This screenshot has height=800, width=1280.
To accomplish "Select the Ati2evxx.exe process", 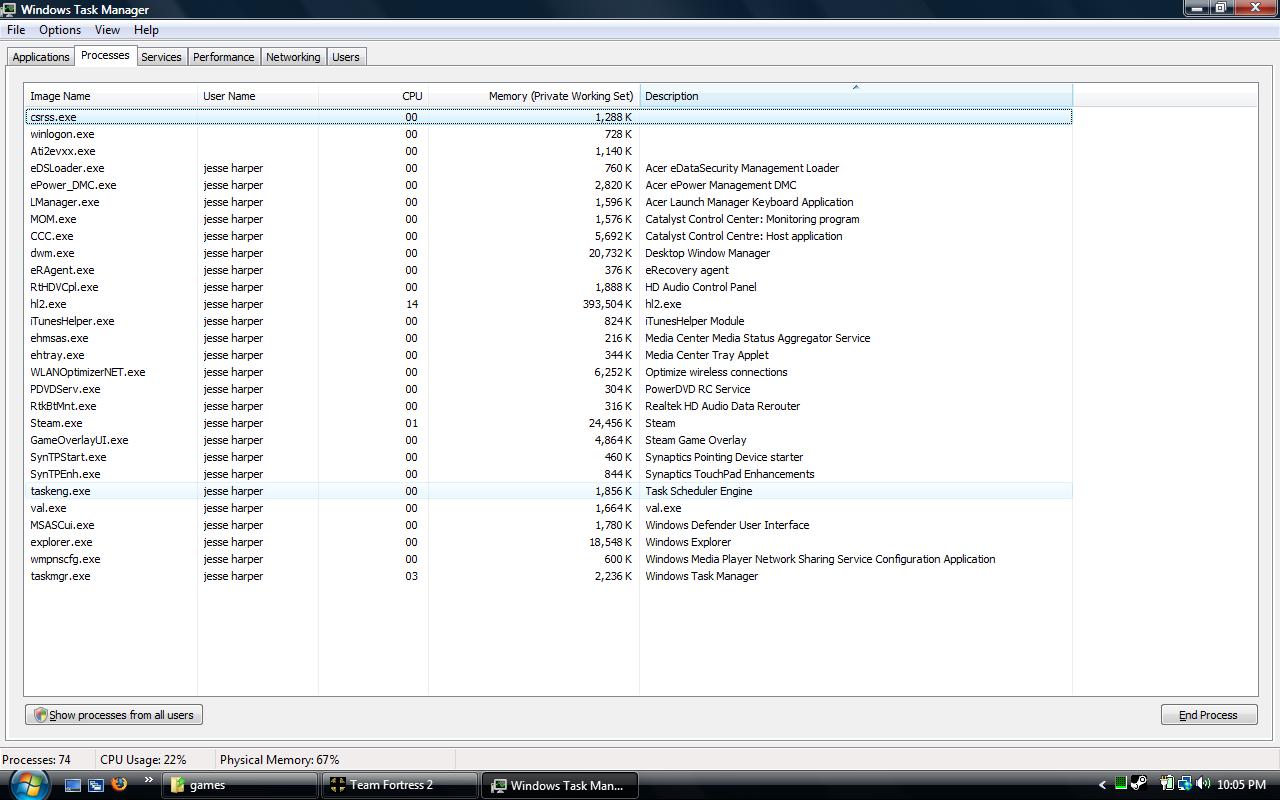I will coord(548,151).
